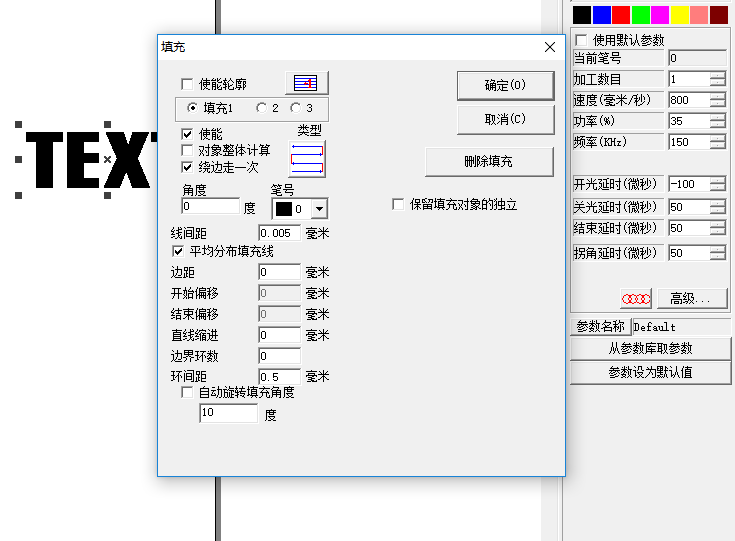This screenshot has height=541, width=735.
Task: Close the 填充 dialog with the X
Action: [549, 47]
